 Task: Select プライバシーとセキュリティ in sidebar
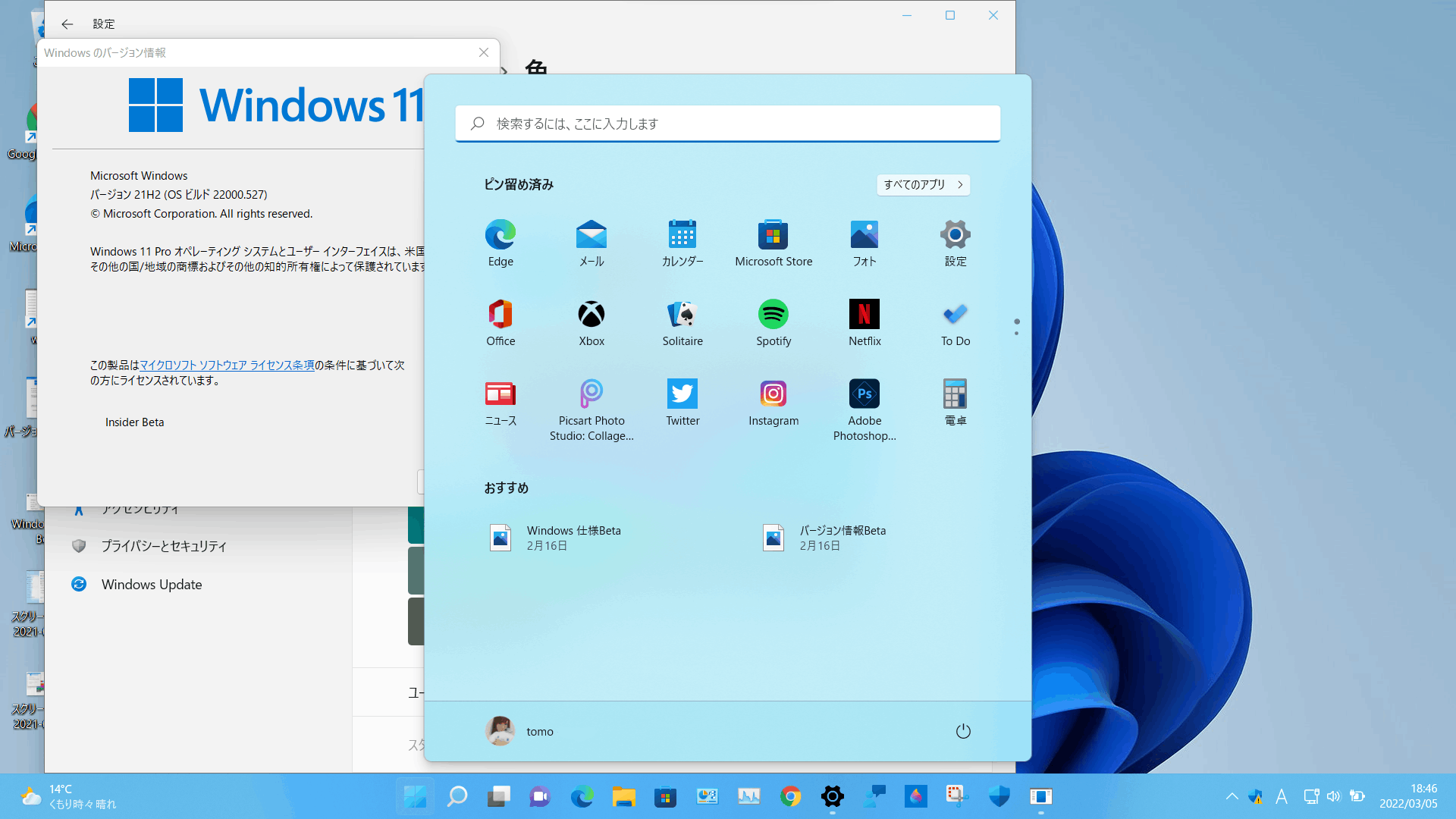[x=164, y=546]
